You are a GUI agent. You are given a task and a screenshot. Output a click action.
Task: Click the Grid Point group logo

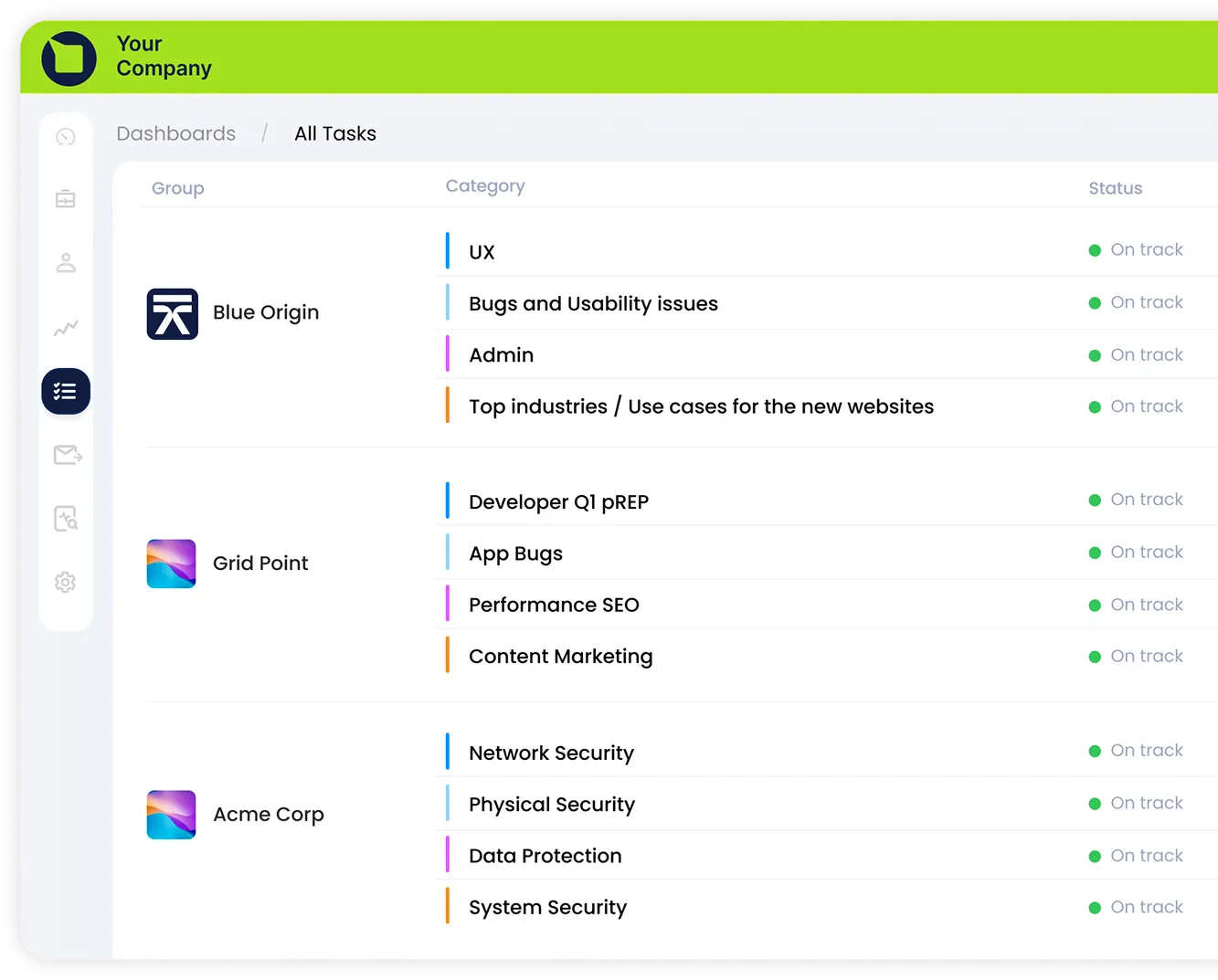(x=172, y=564)
